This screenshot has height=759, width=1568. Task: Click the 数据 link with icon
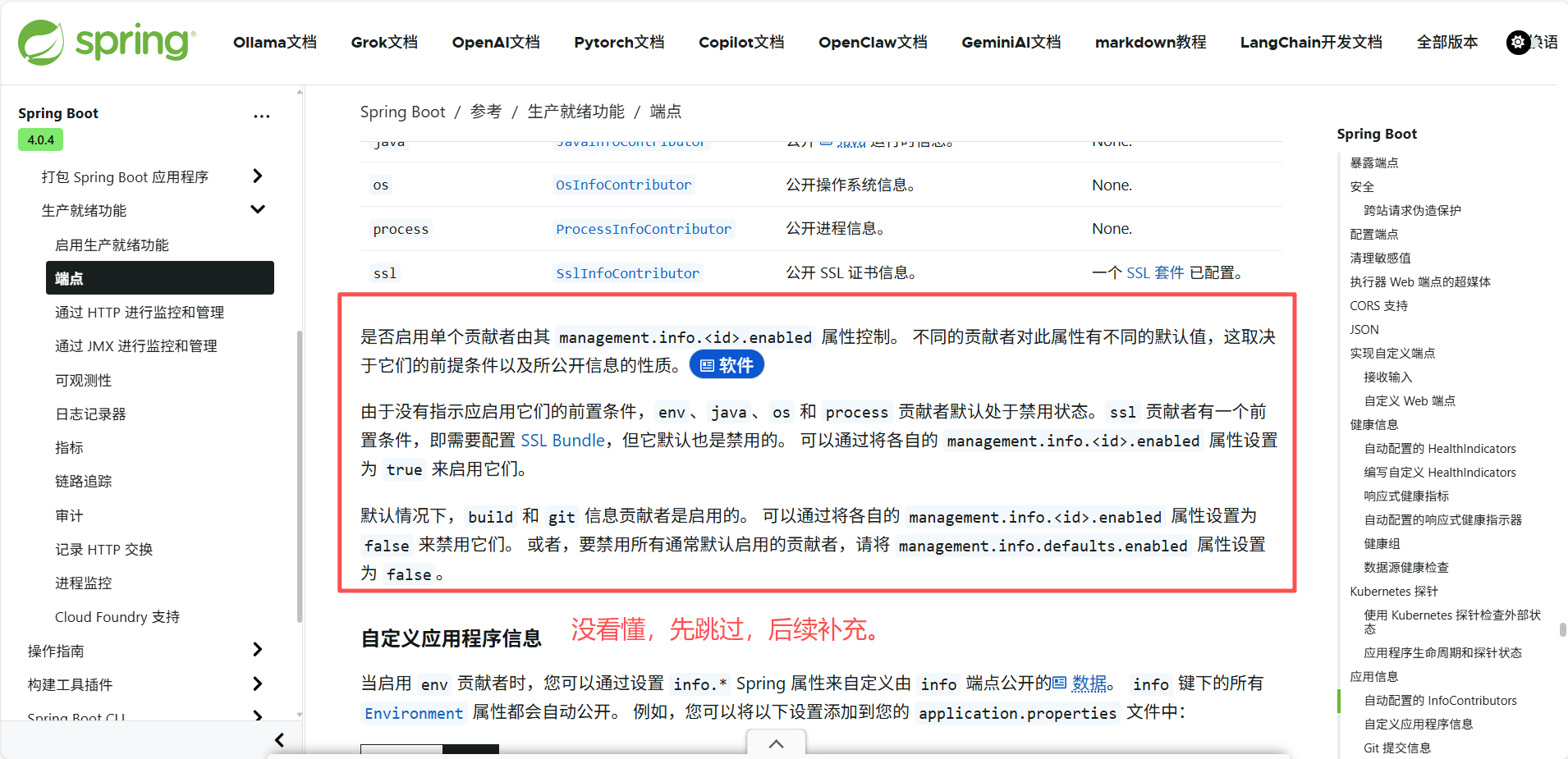pos(1080,683)
